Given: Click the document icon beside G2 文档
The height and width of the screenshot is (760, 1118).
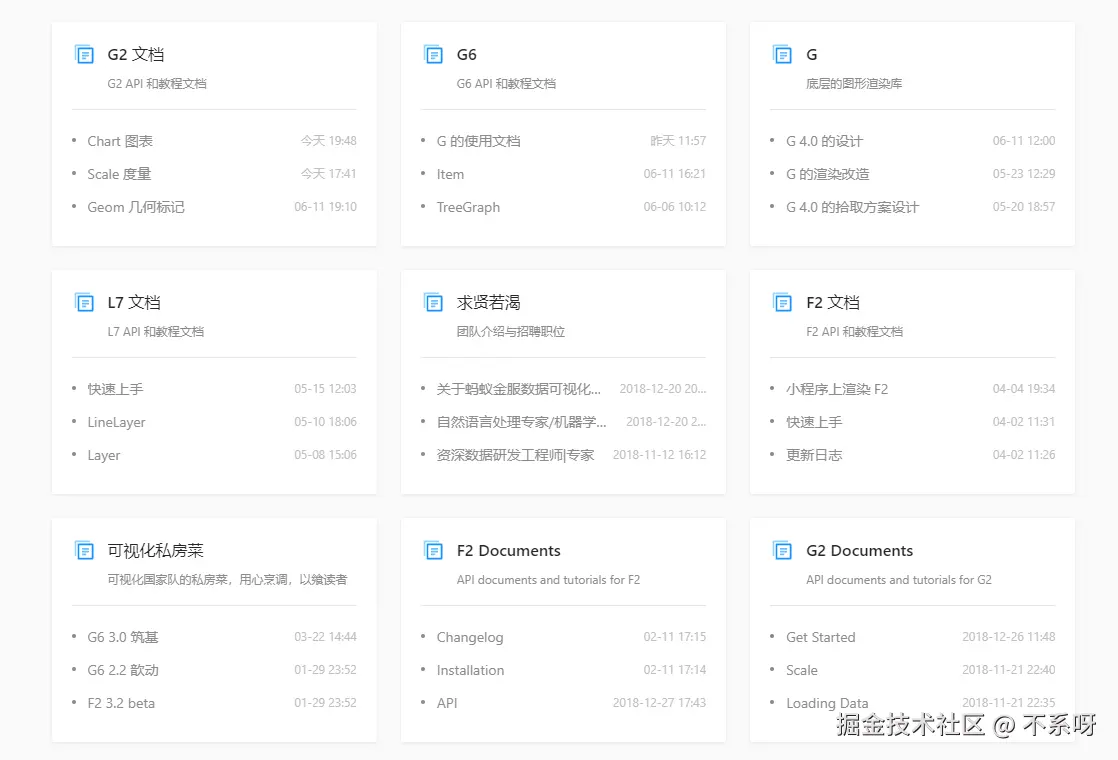Looking at the screenshot, I should (x=84, y=54).
